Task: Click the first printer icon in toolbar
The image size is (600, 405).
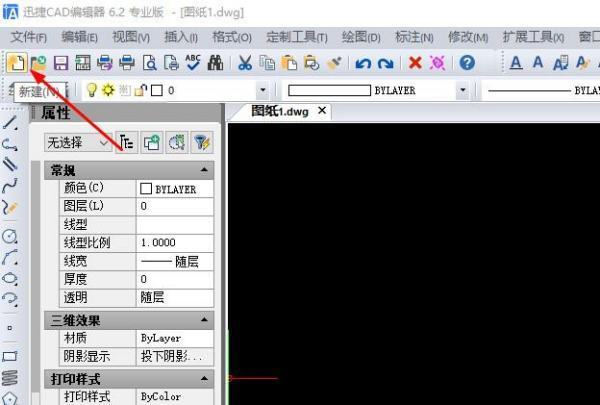Action: click(104, 63)
